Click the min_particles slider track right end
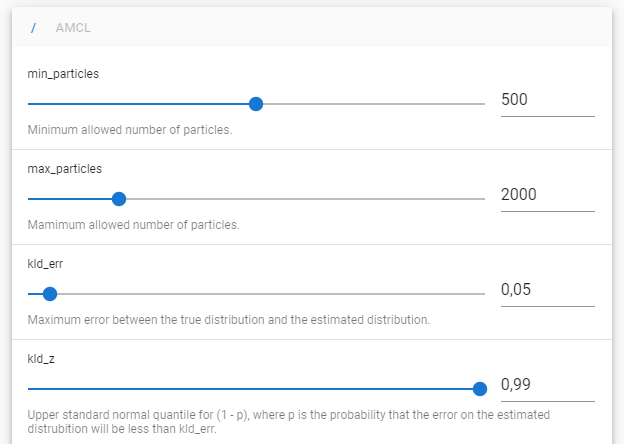Viewport: 624px width, 444px height. pos(483,104)
